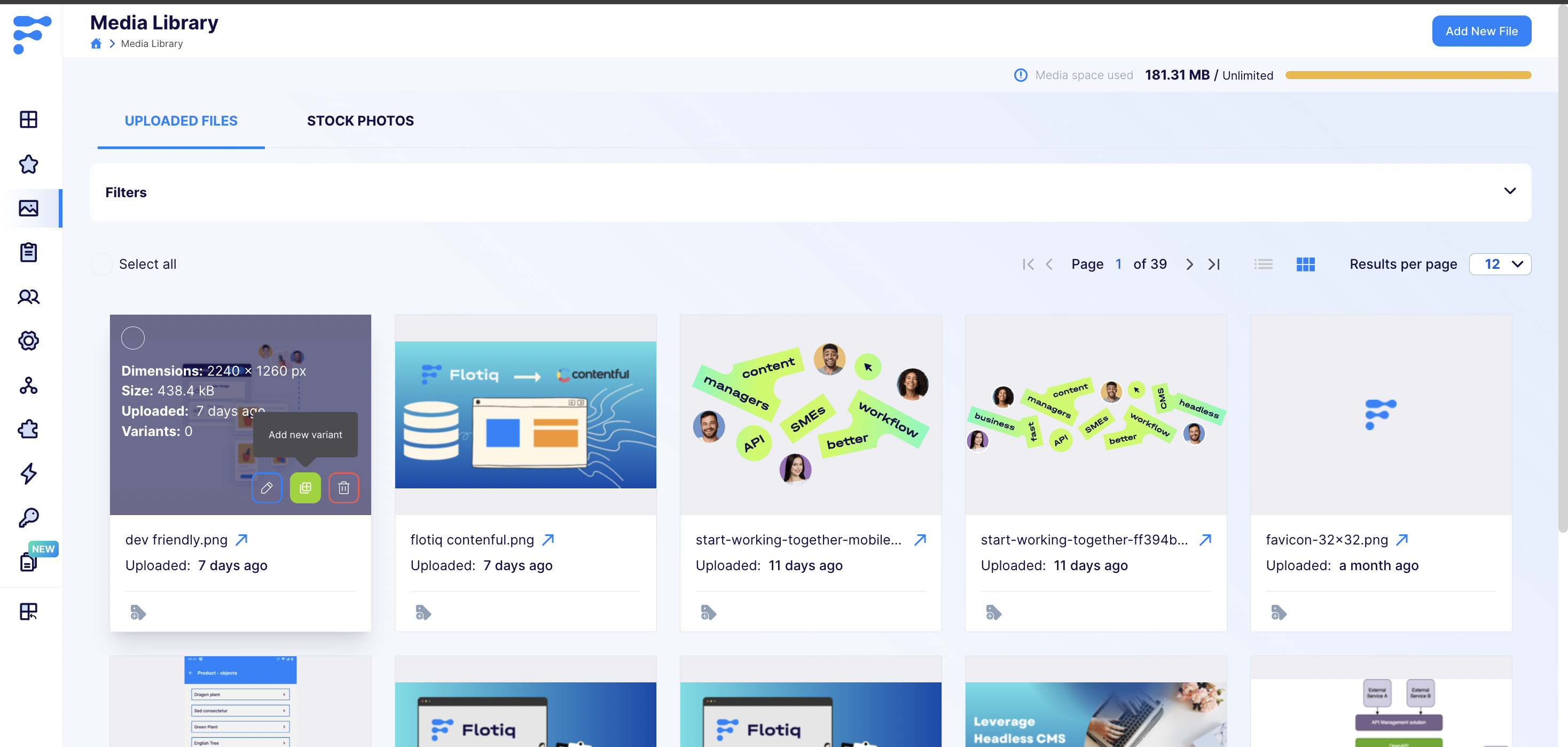Open the star favorites icon in sidebar
Viewport: 1568px width, 747px height.
coord(29,164)
